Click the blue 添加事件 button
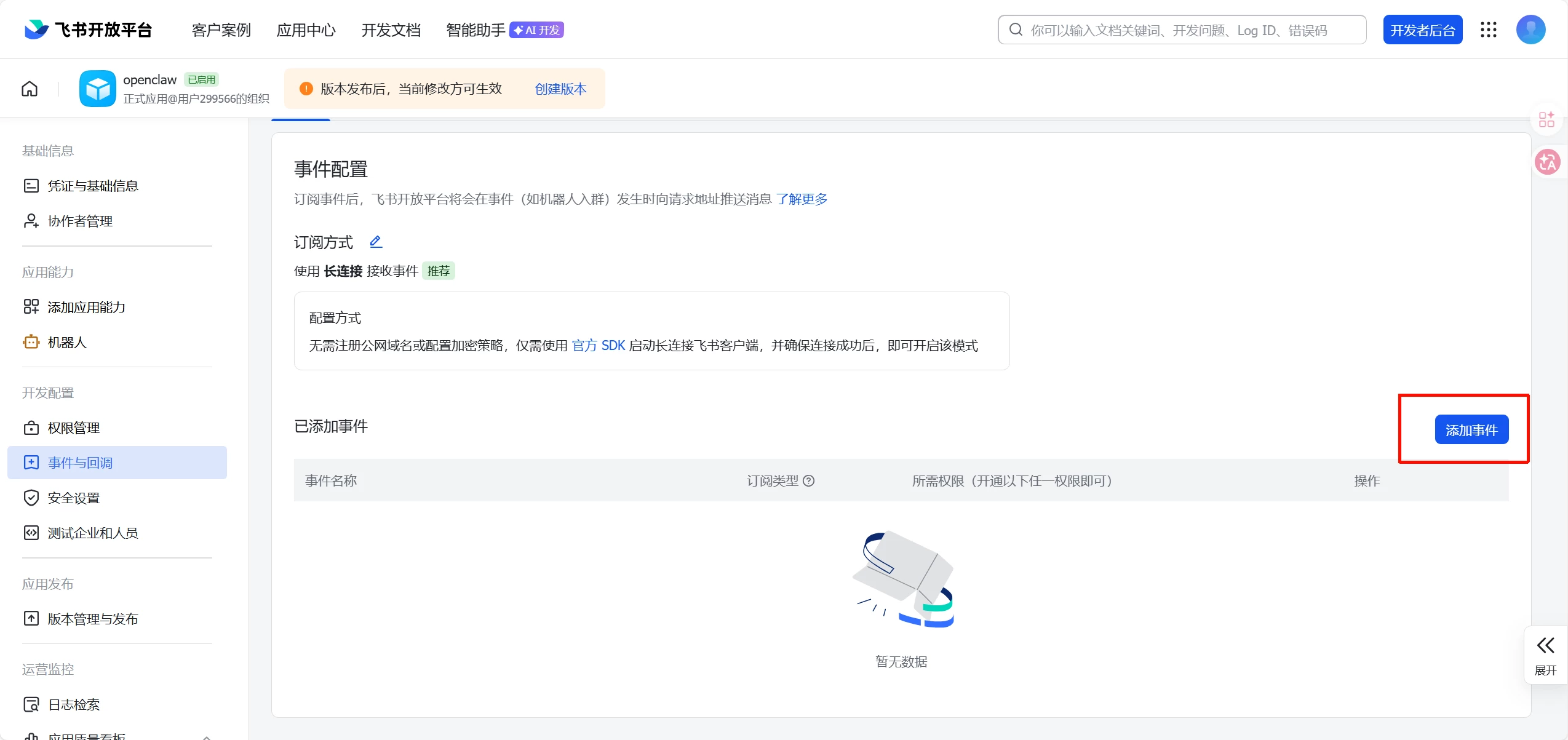Viewport: 1568px width, 740px height. click(x=1471, y=429)
